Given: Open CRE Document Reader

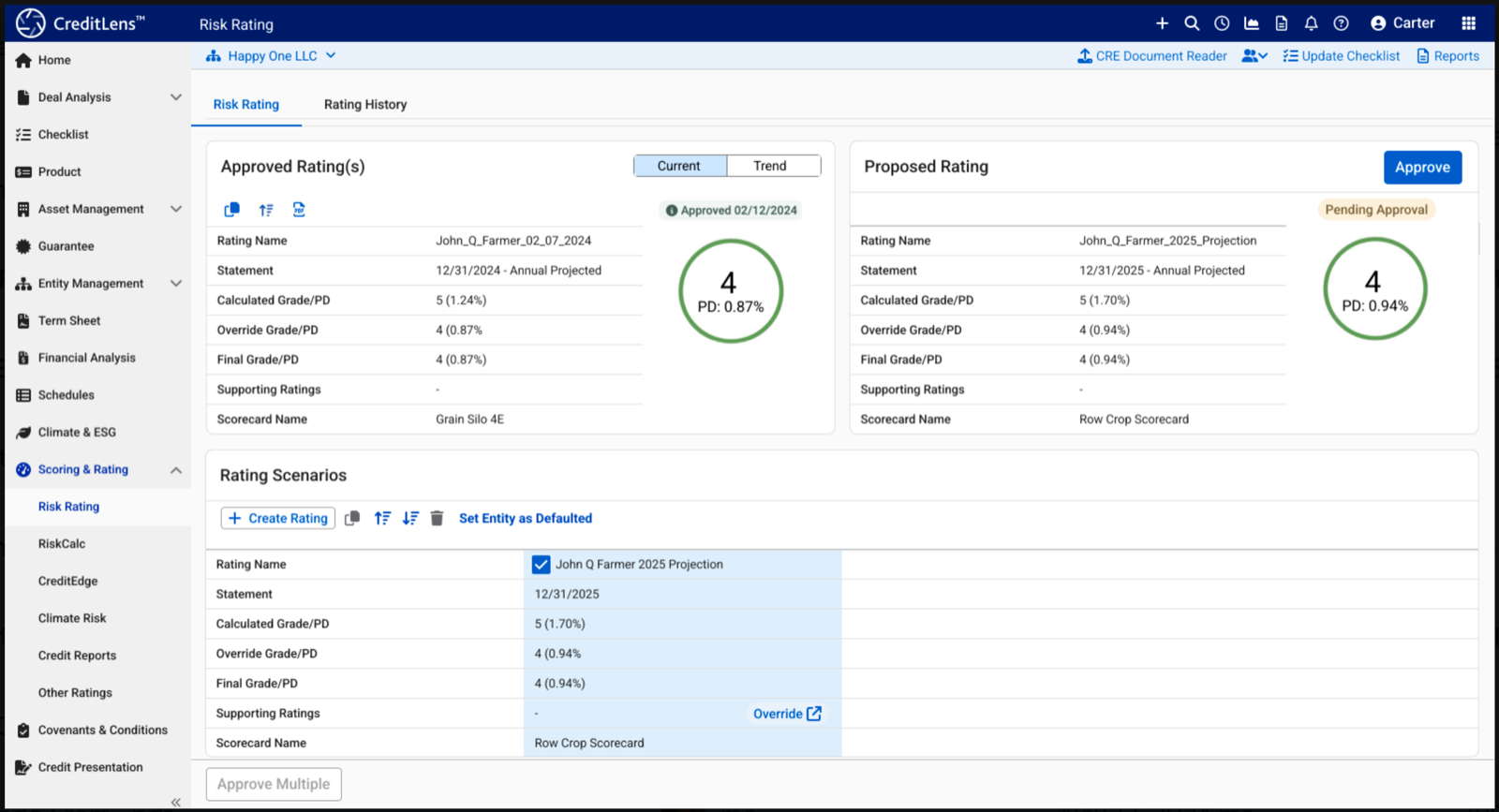Looking at the screenshot, I should (x=1152, y=56).
